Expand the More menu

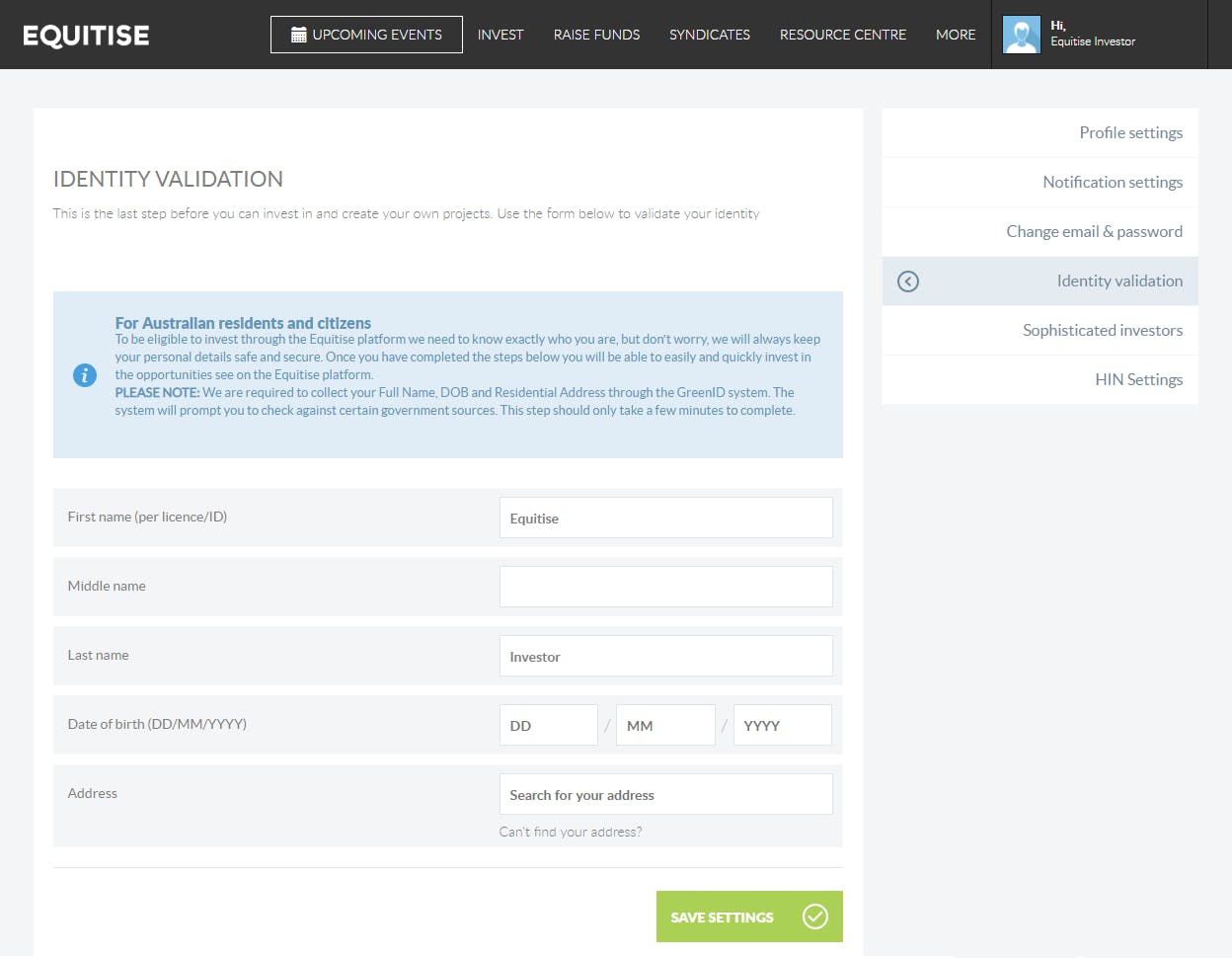point(956,35)
